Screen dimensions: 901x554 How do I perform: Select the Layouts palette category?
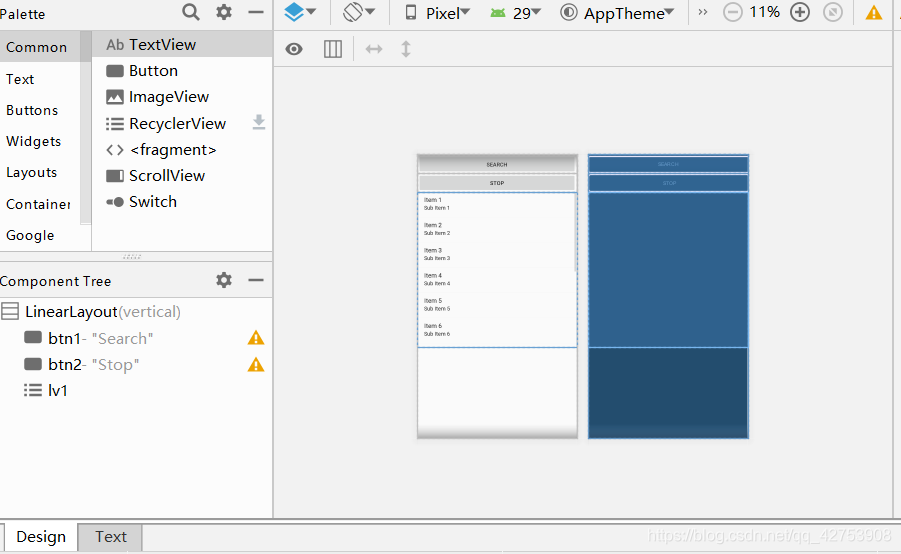click(x=40, y=172)
